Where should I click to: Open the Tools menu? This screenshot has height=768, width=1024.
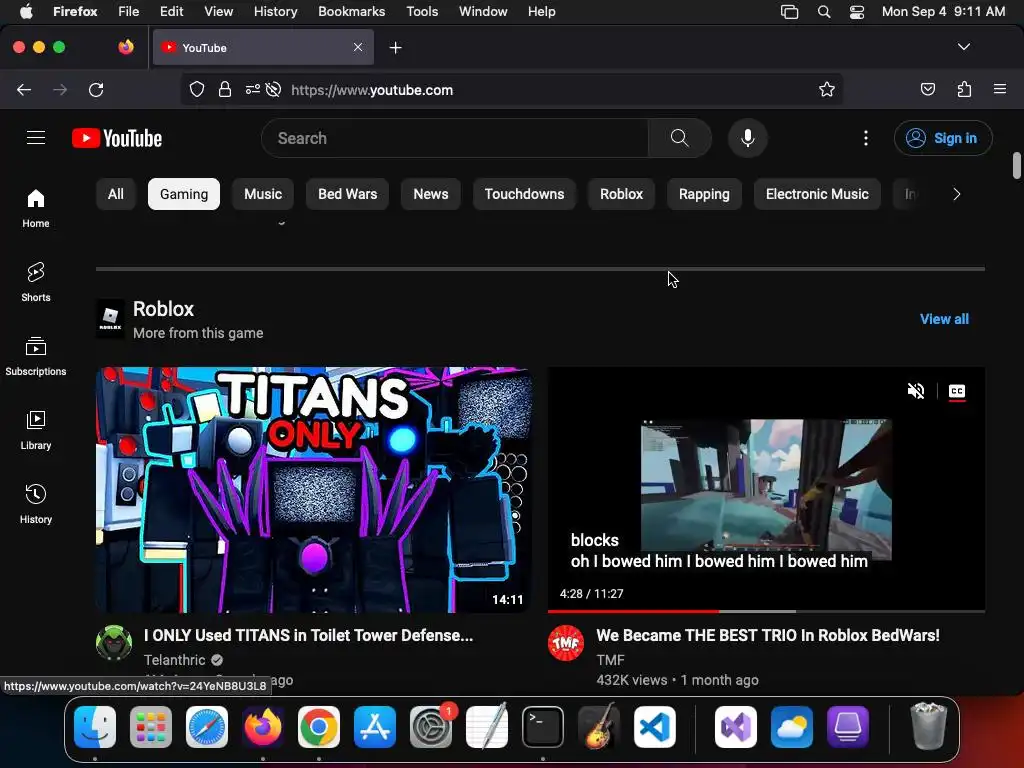coord(422,11)
